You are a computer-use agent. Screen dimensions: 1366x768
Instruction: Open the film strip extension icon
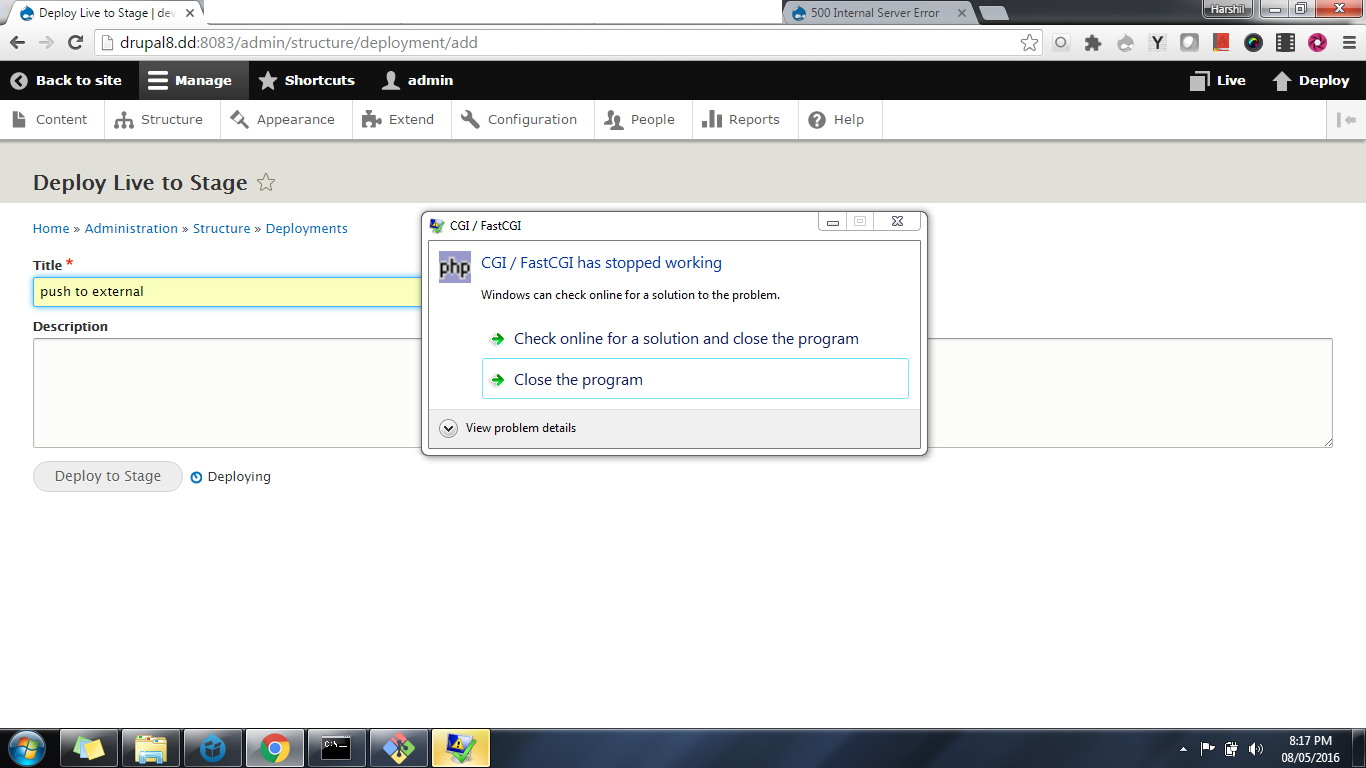pyautogui.click(x=1286, y=42)
